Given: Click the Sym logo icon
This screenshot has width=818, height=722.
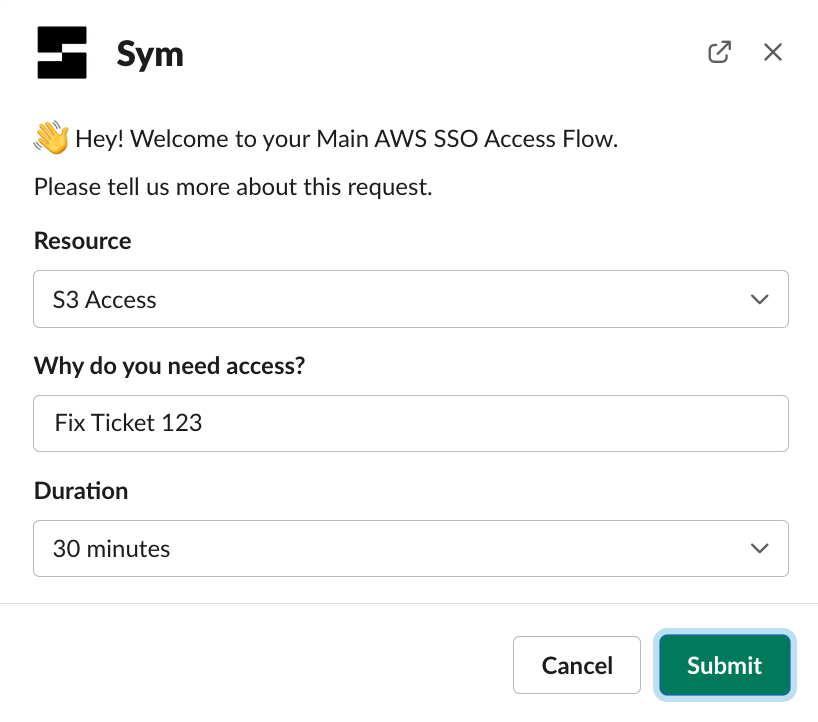Looking at the screenshot, I should [62, 53].
